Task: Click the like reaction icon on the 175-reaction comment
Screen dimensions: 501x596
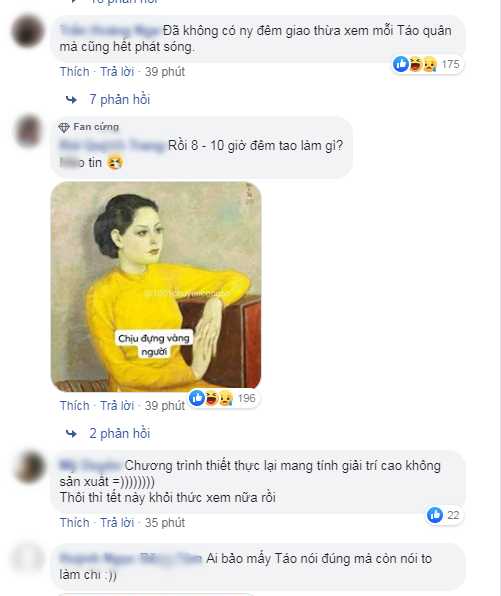Action: [401, 64]
